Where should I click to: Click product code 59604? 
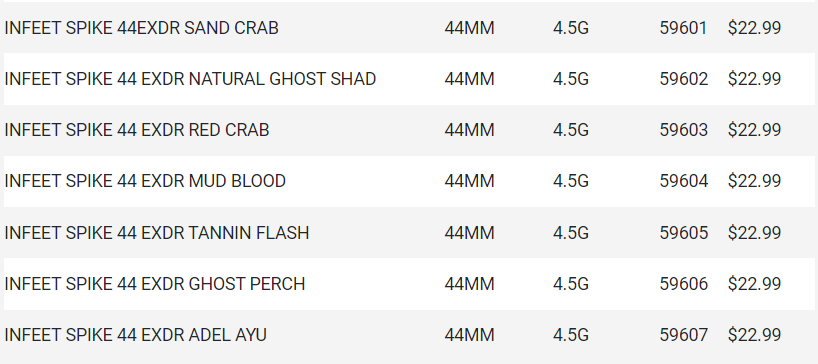tap(683, 181)
